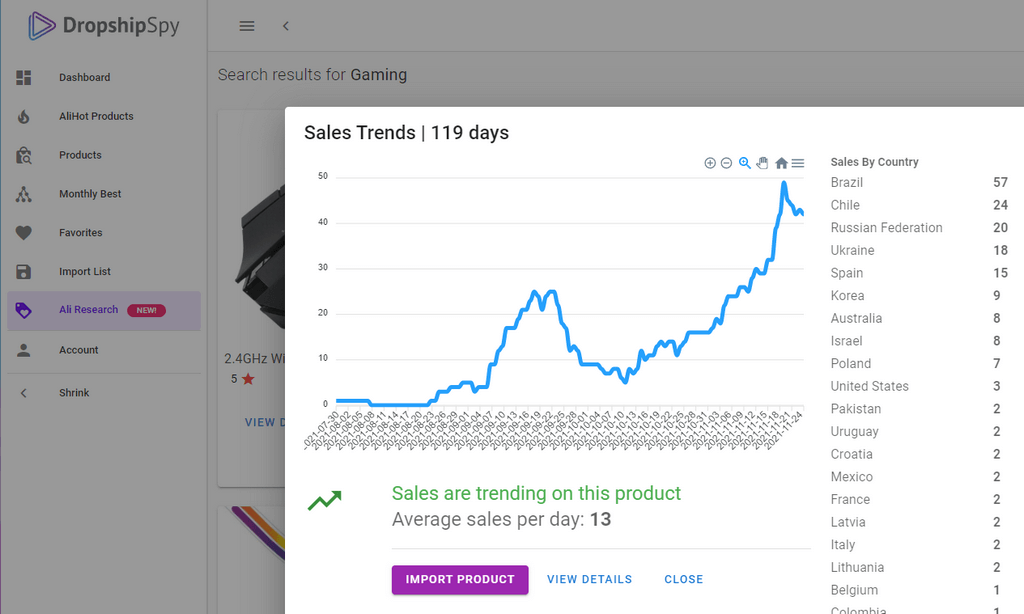The width and height of the screenshot is (1024, 614).
Task: Click the IMPORT PRODUCT button
Action: pyautogui.click(x=459, y=580)
